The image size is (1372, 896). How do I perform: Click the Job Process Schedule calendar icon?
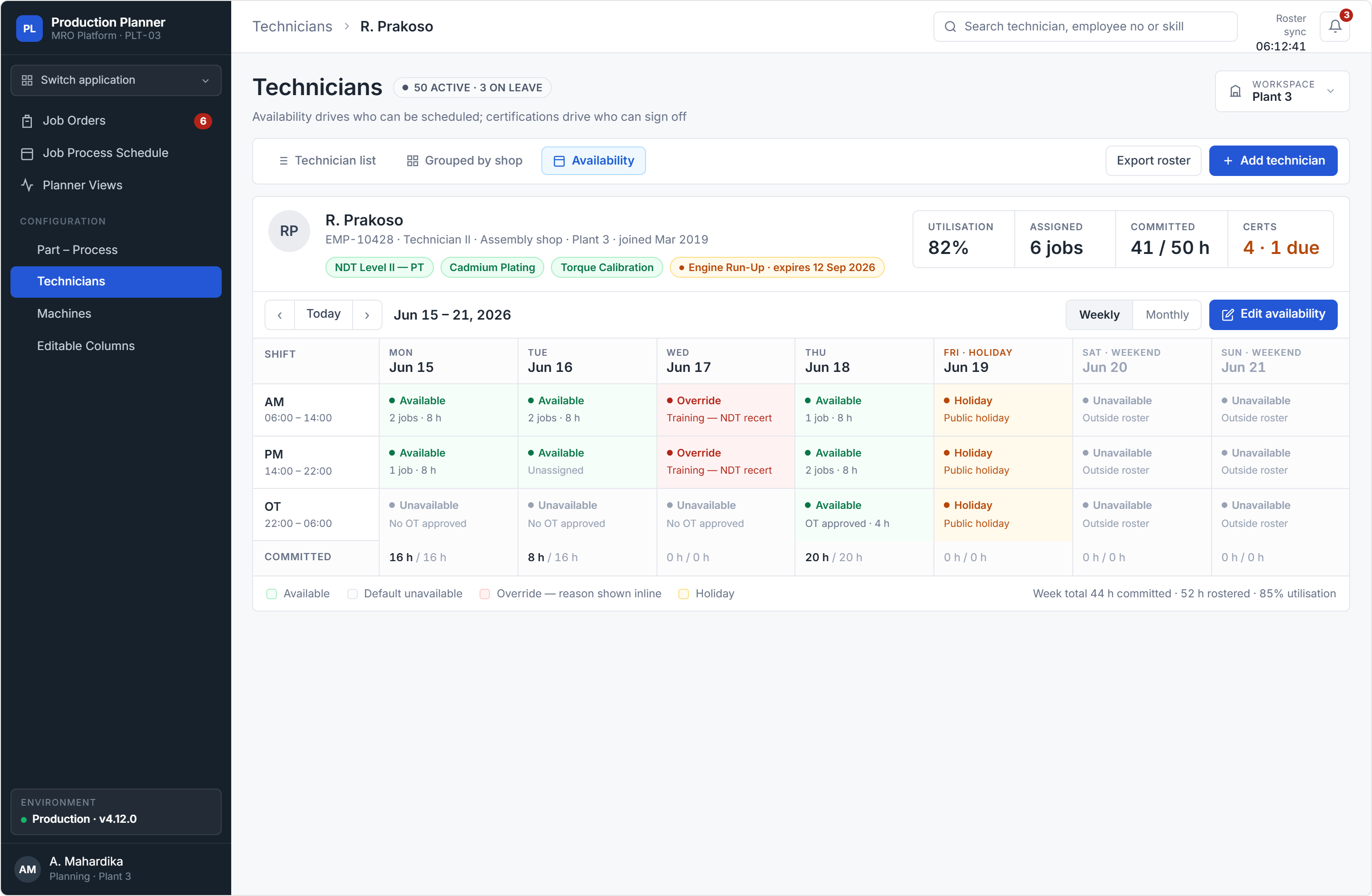(27, 153)
